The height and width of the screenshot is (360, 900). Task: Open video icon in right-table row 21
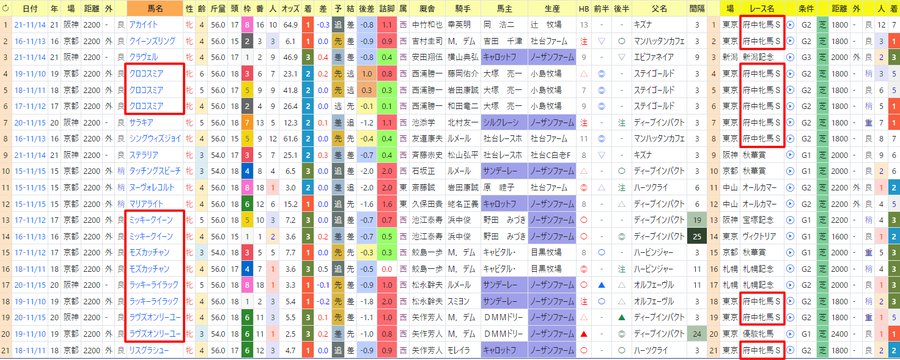(790, 350)
